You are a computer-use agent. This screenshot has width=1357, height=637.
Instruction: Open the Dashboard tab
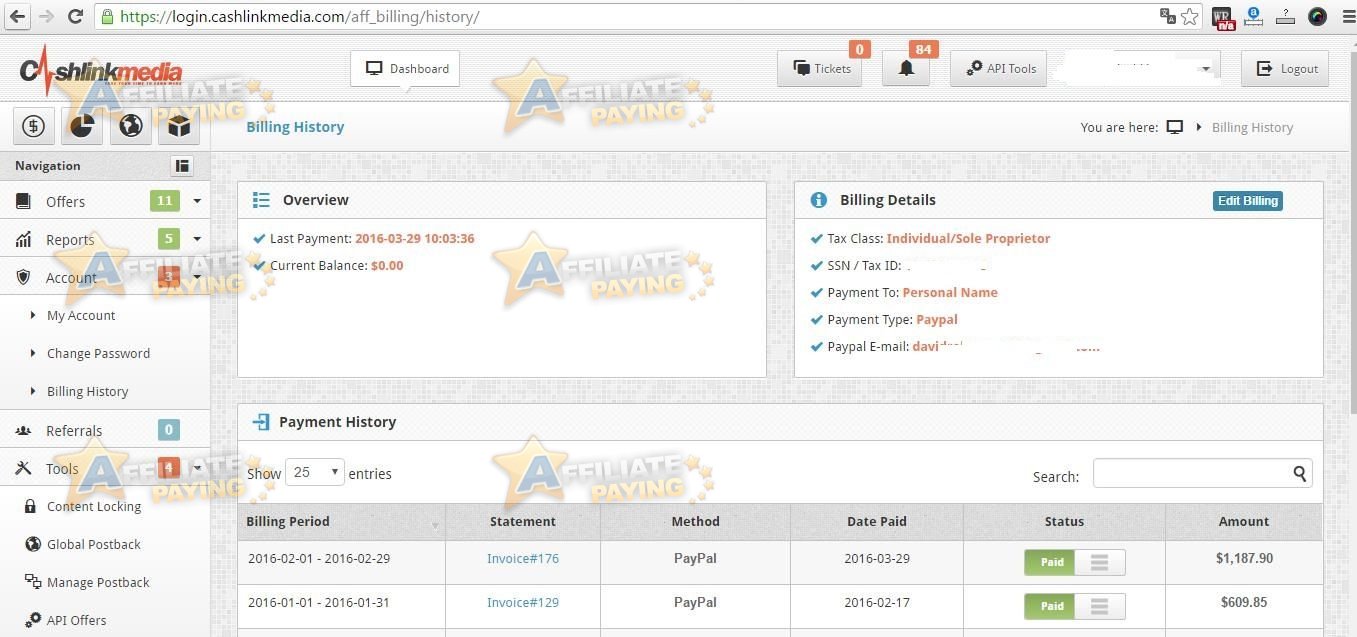(405, 68)
